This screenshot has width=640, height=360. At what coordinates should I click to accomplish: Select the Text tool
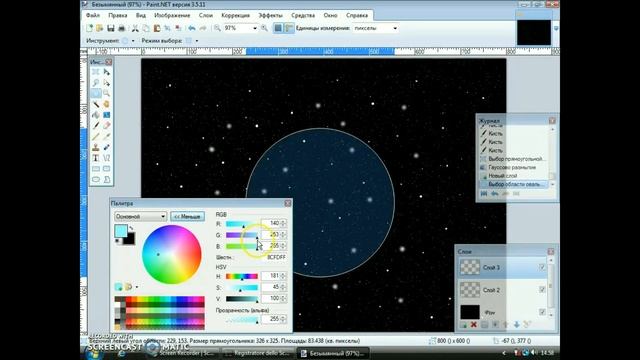[96, 158]
